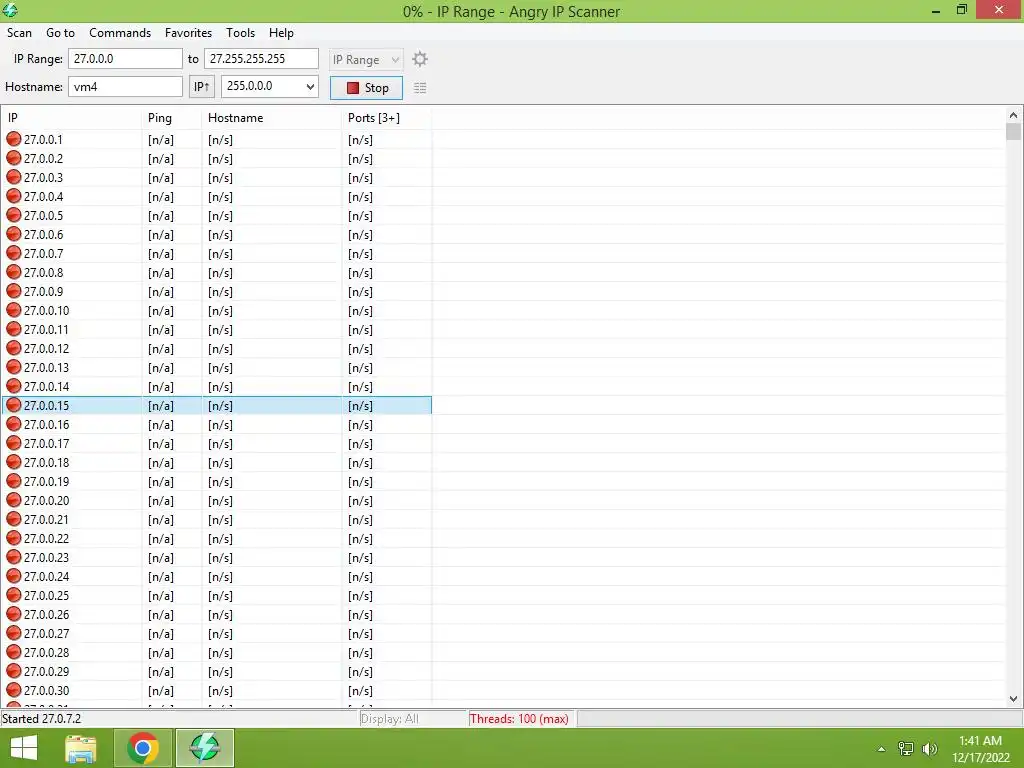1024x768 pixels.
Task: Open the Help menu
Action: click(x=281, y=33)
